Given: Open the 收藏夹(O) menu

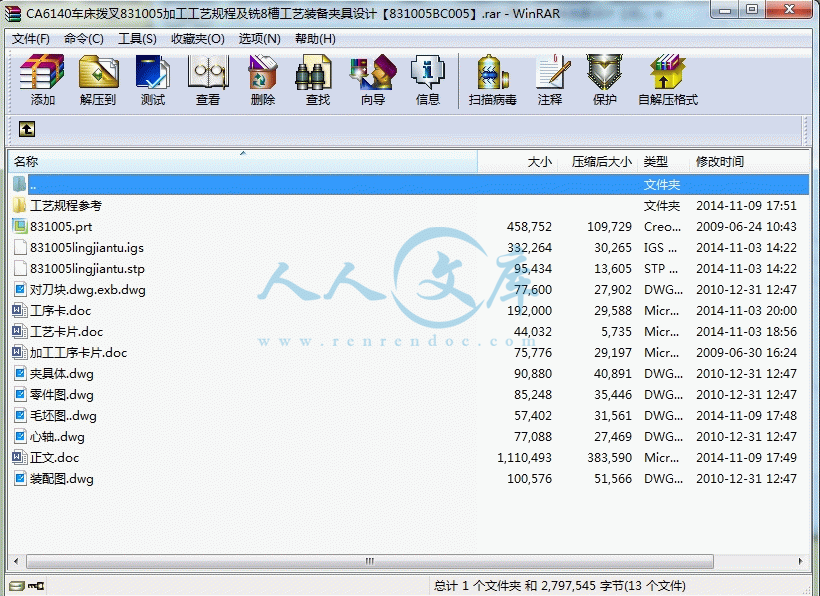Looking at the screenshot, I should click(x=198, y=39).
